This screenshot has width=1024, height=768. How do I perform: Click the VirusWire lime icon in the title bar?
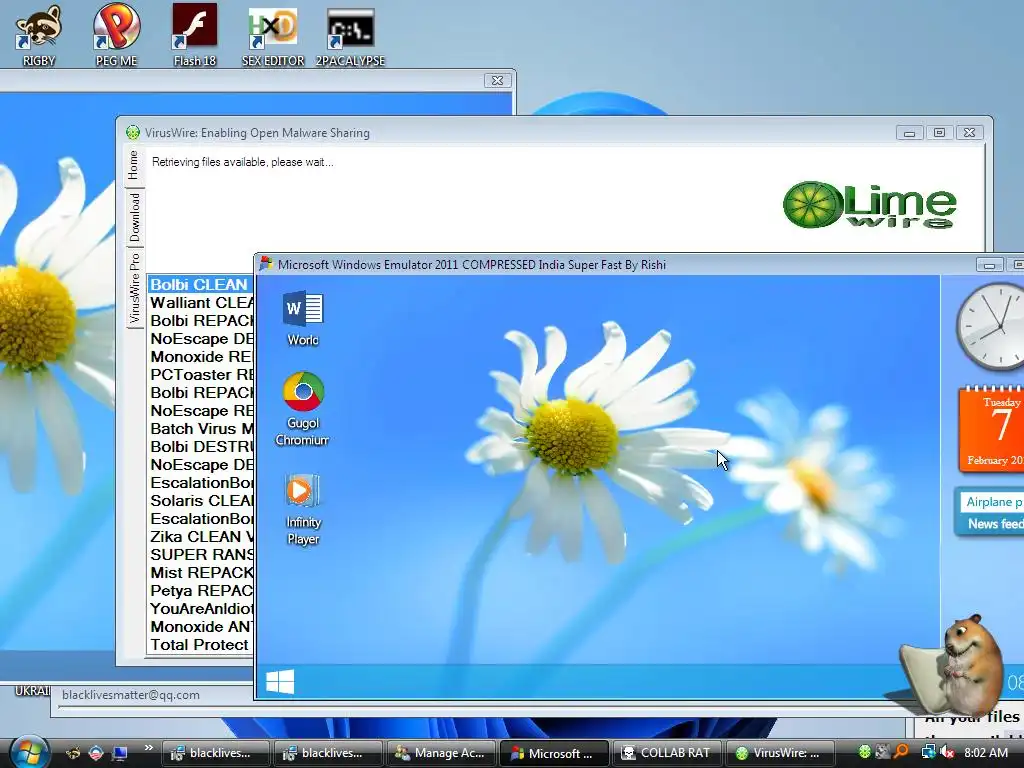pos(133,133)
